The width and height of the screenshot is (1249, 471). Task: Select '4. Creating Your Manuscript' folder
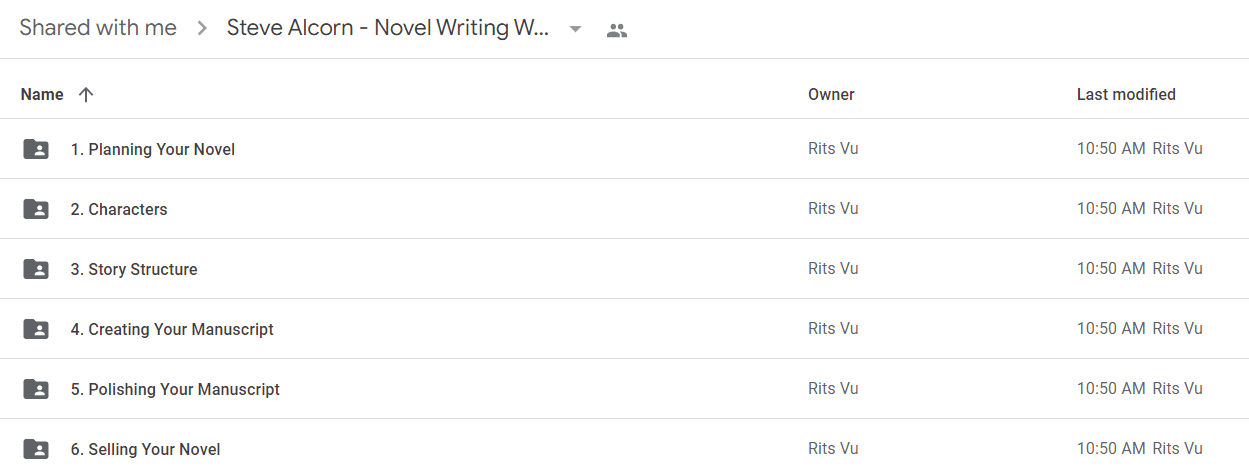(x=172, y=329)
